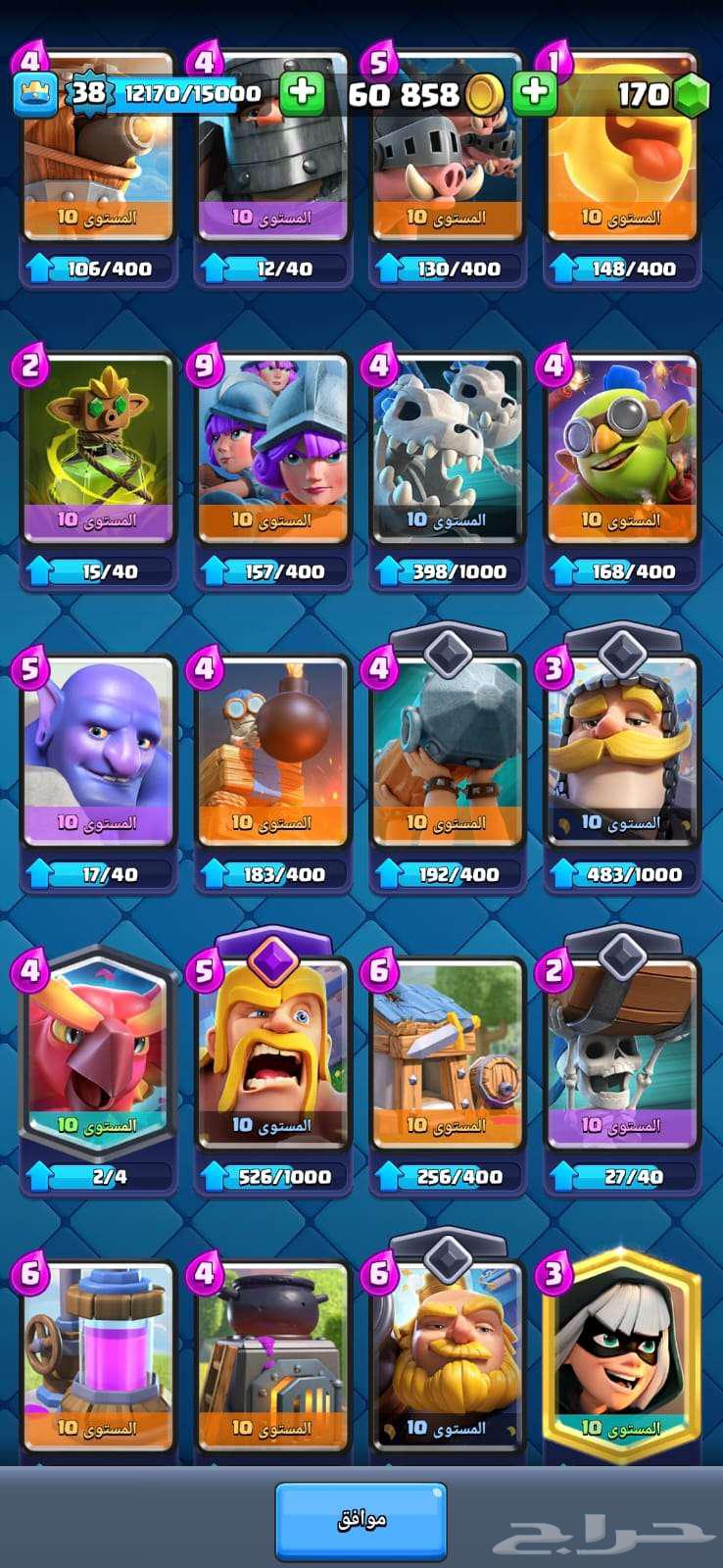Tap the gold coin icon
The image size is (723, 1568).
point(484,95)
